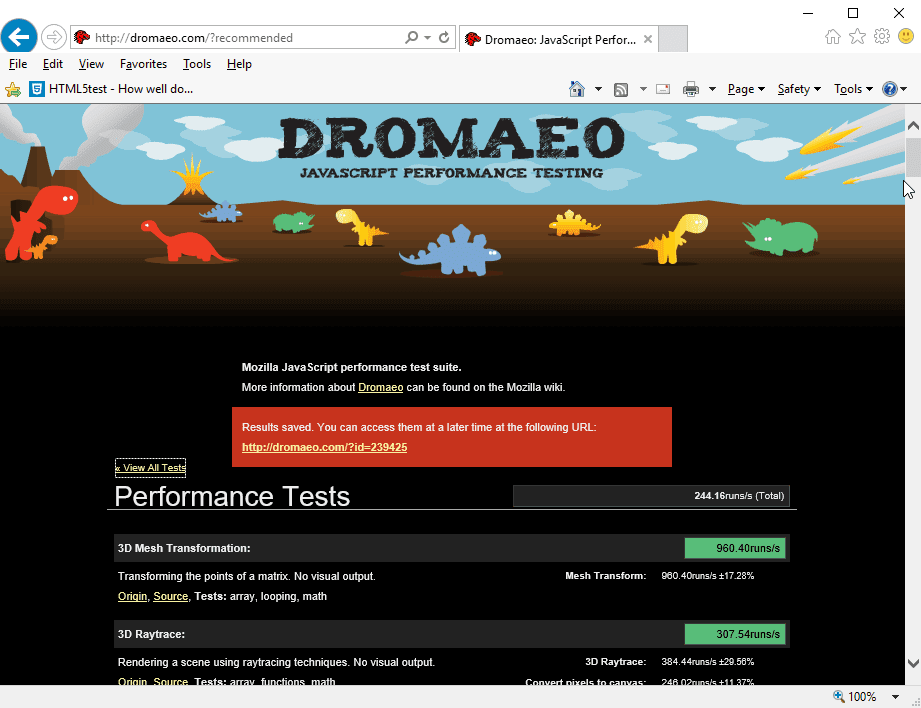
Task: Click the vertical scrollbar thumb
Action: (x=913, y=157)
